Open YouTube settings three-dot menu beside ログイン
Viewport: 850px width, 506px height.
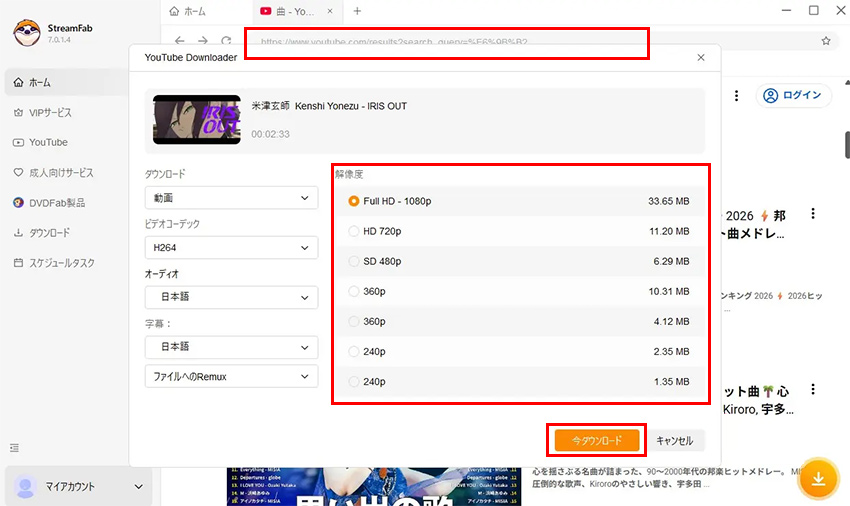736,95
